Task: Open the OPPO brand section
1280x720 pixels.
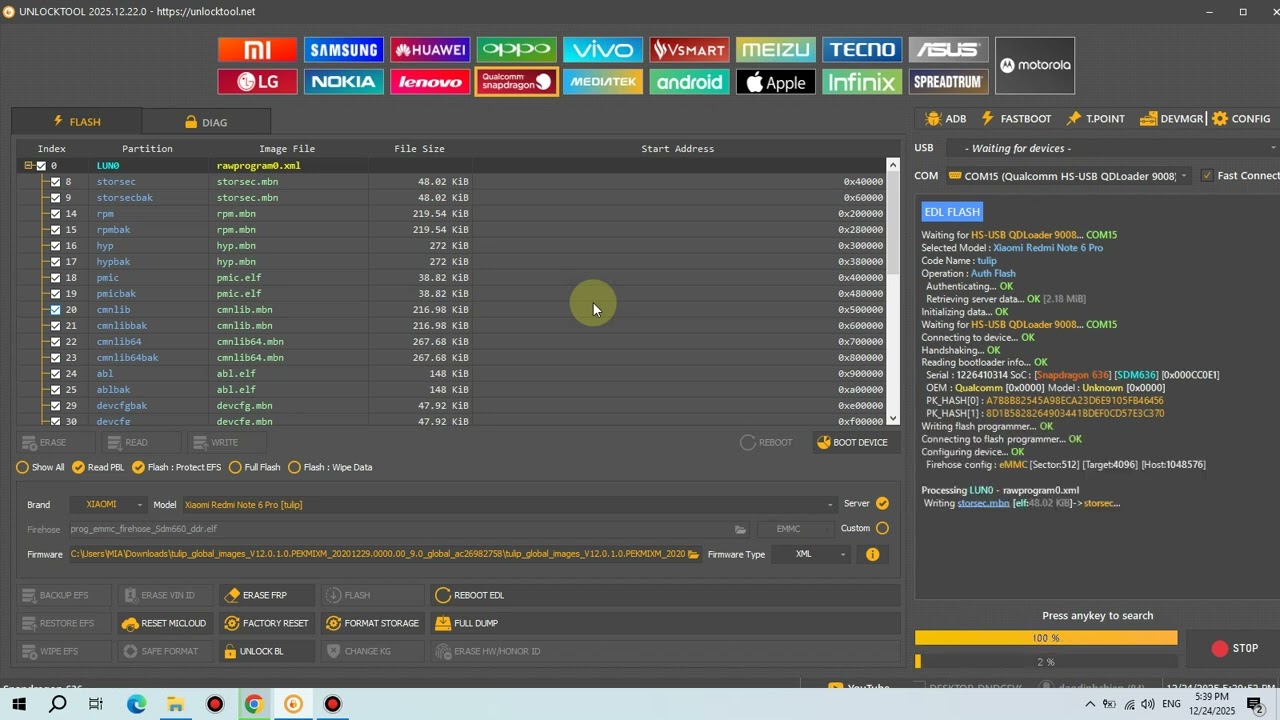Action: (x=516, y=50)
